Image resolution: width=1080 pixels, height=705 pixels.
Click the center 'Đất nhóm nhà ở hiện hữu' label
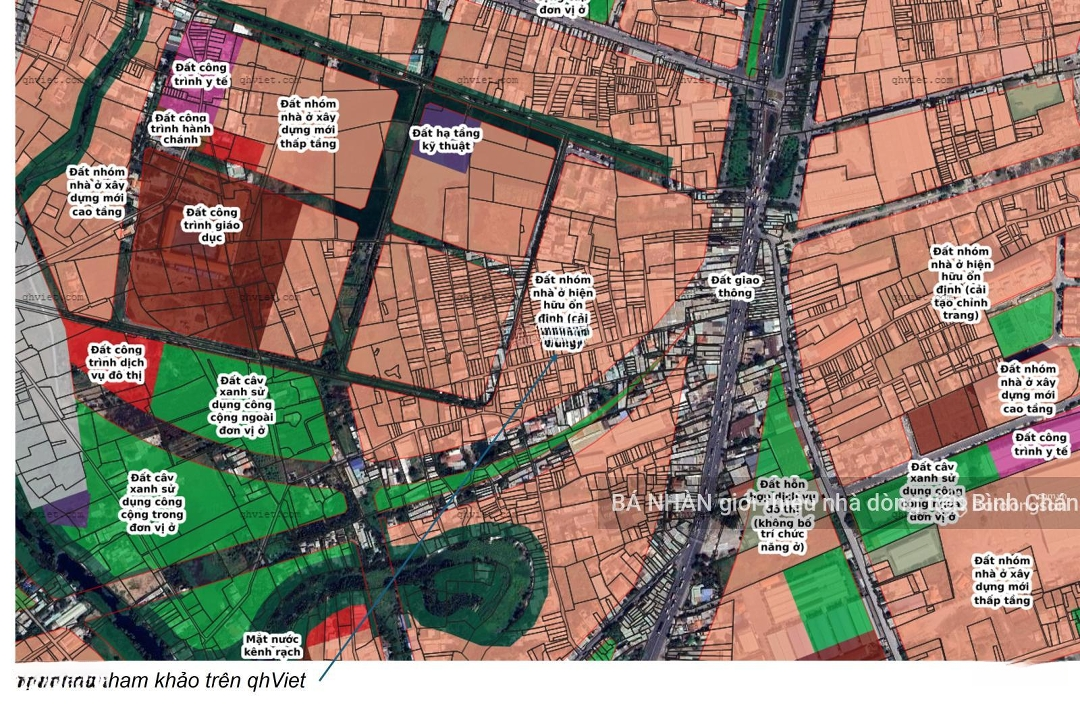pyautogui.click(x=562, y=312)
